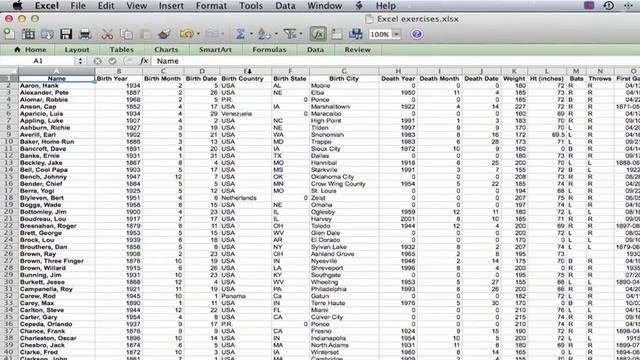640x360 pixels.
Task: Select the Birth Country header cell
Action: pyautogui.click(x=246, y=78)
